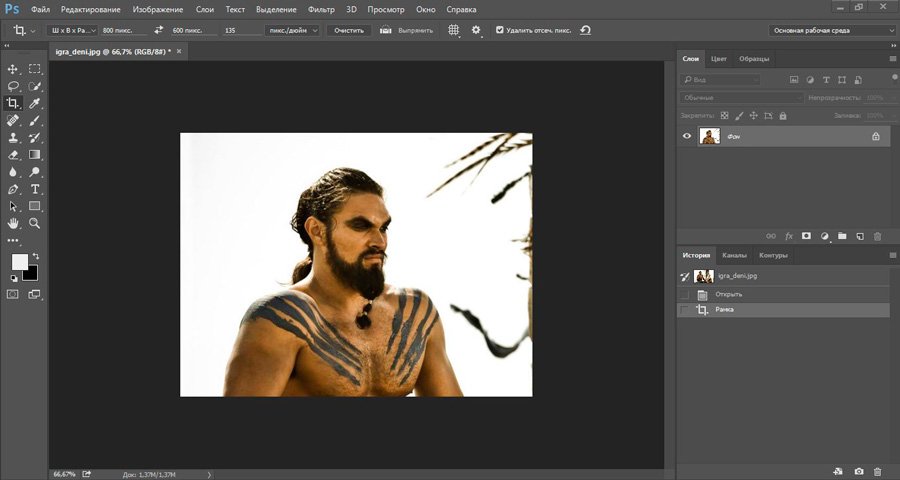Open the Файл menu
900x480 pixels.
pos(40,10)
